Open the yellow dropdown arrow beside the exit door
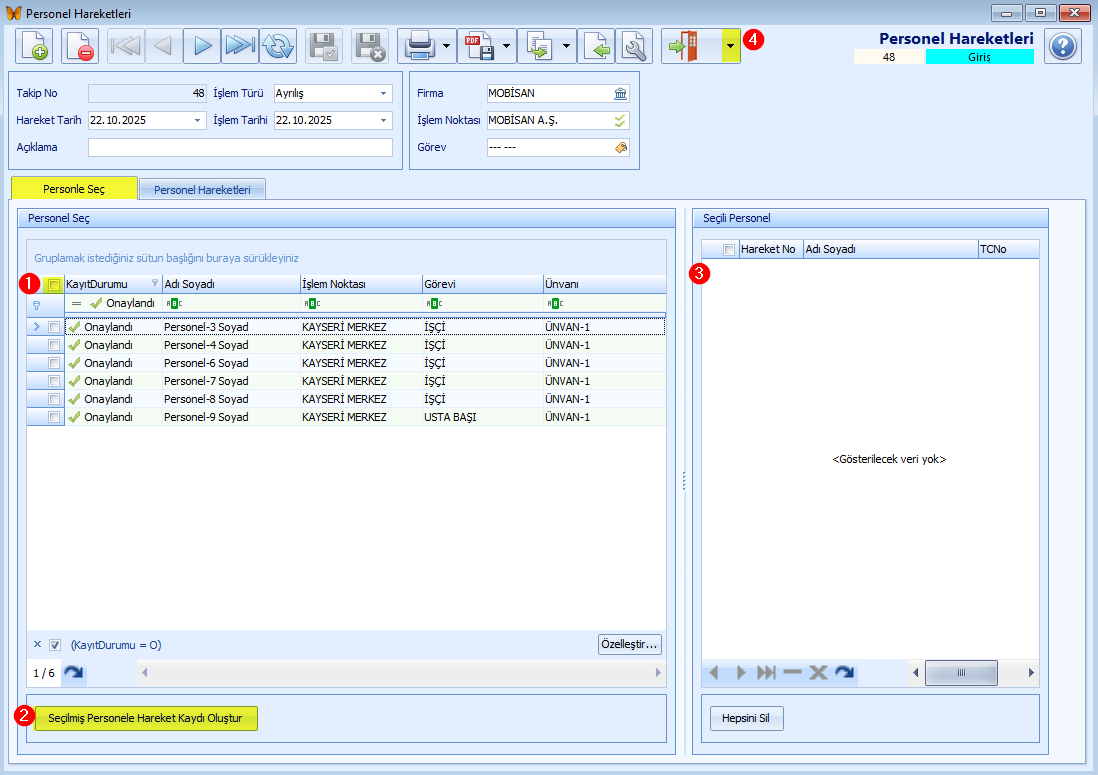This screenshot has width=1098, height=775. point(731,46)
